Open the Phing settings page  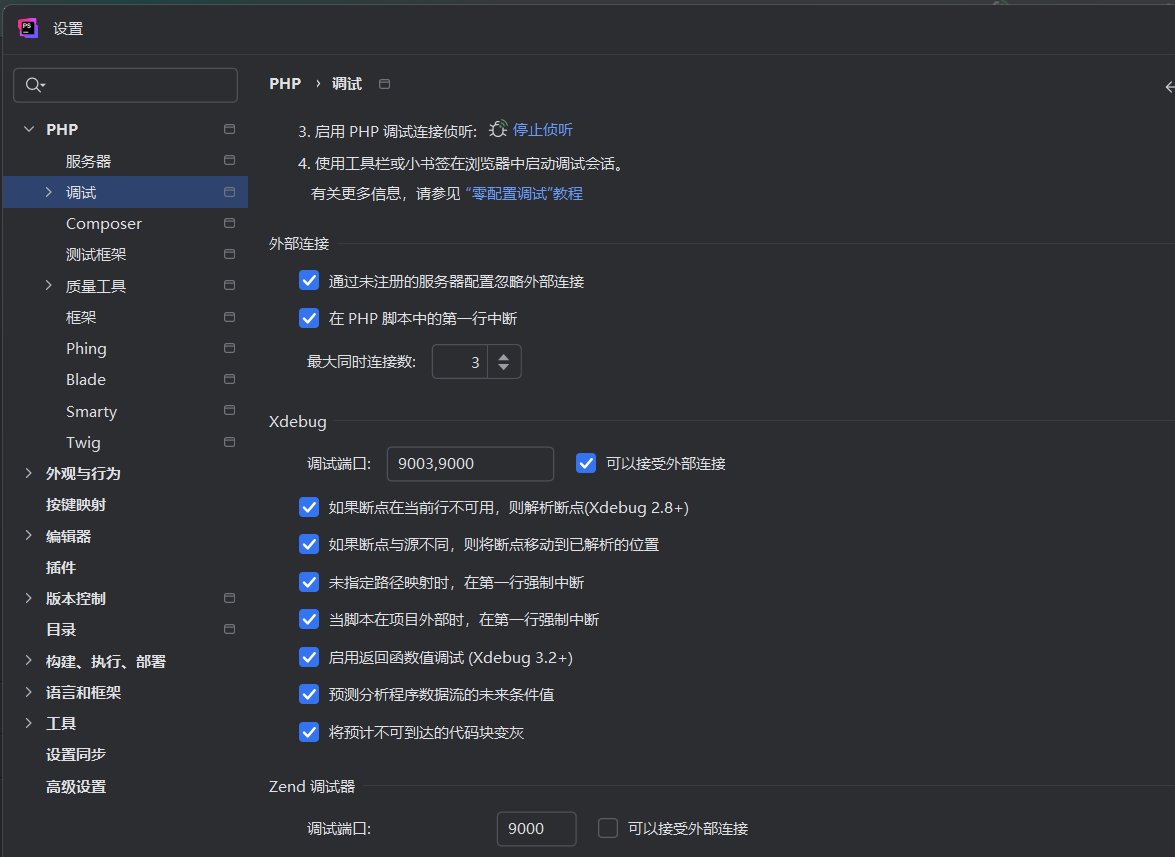86,348
